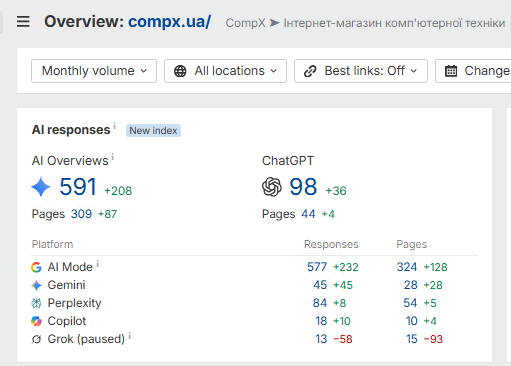Screen dimensions: 511x366
Task: Open Perplexity pages value 54
Action: [x=410, y=303]
